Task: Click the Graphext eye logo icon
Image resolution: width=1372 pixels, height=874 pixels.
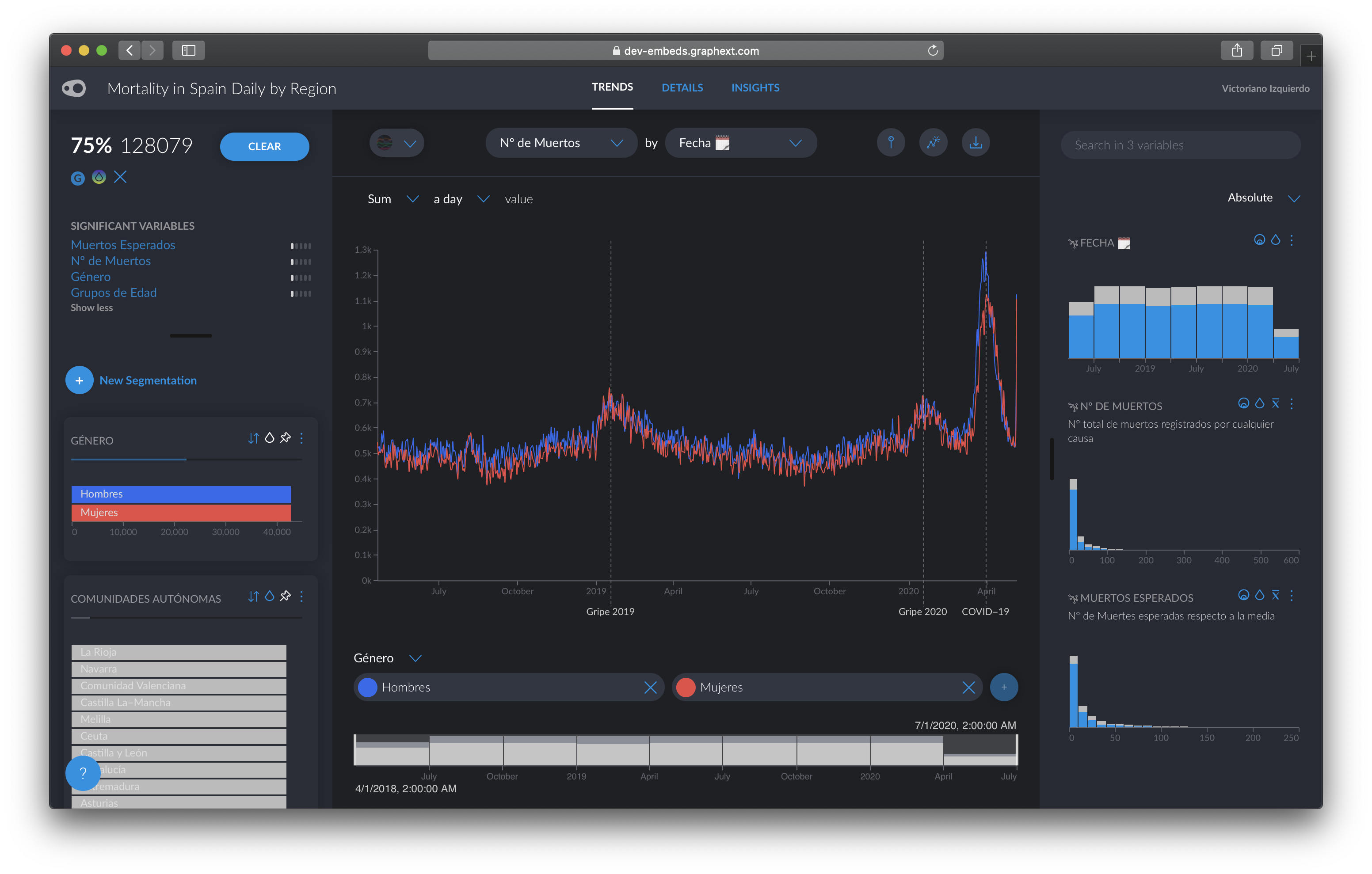Action: click(74, 88)
